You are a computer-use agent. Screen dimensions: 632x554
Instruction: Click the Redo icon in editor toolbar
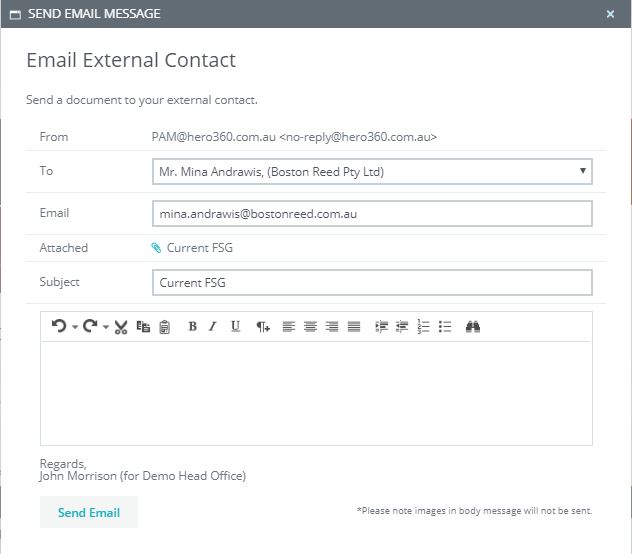(x=90, y=326)
